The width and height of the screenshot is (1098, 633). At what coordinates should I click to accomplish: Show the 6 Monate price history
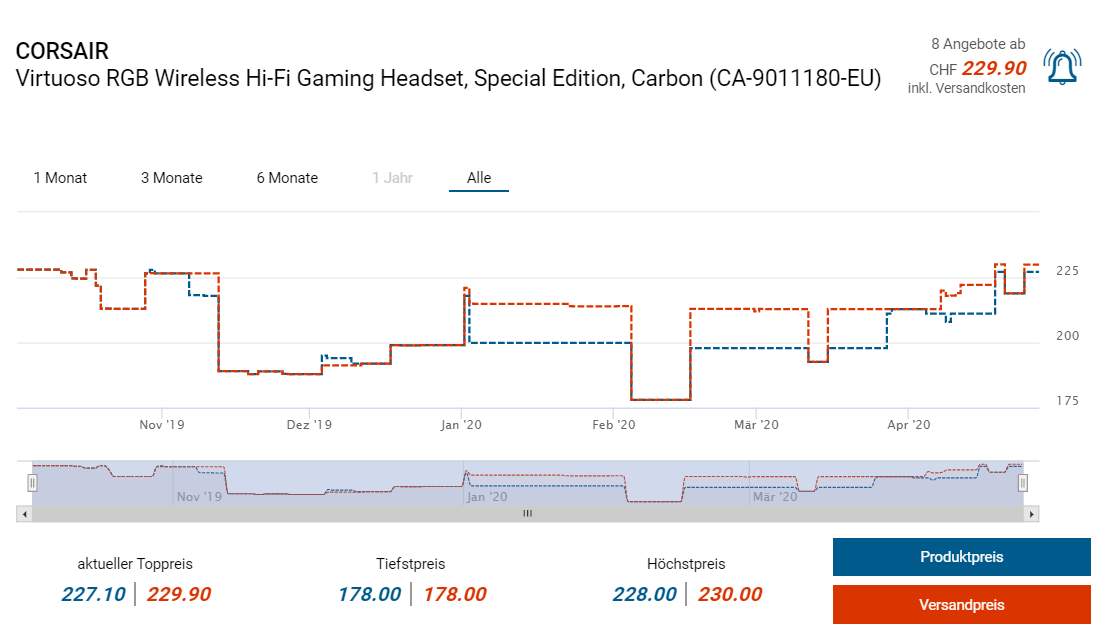[287, 178]
